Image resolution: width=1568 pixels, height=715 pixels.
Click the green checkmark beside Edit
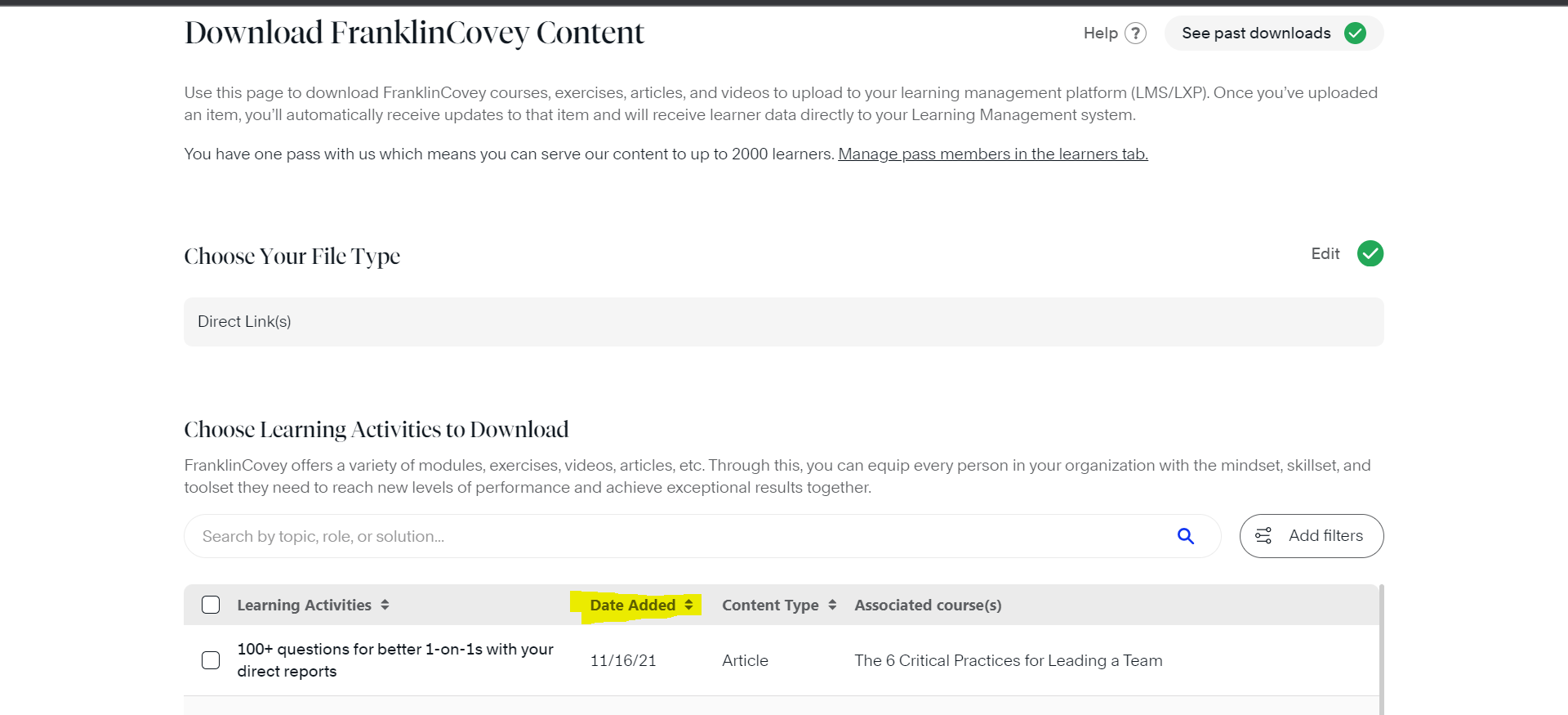click(x=1370, y=254)
